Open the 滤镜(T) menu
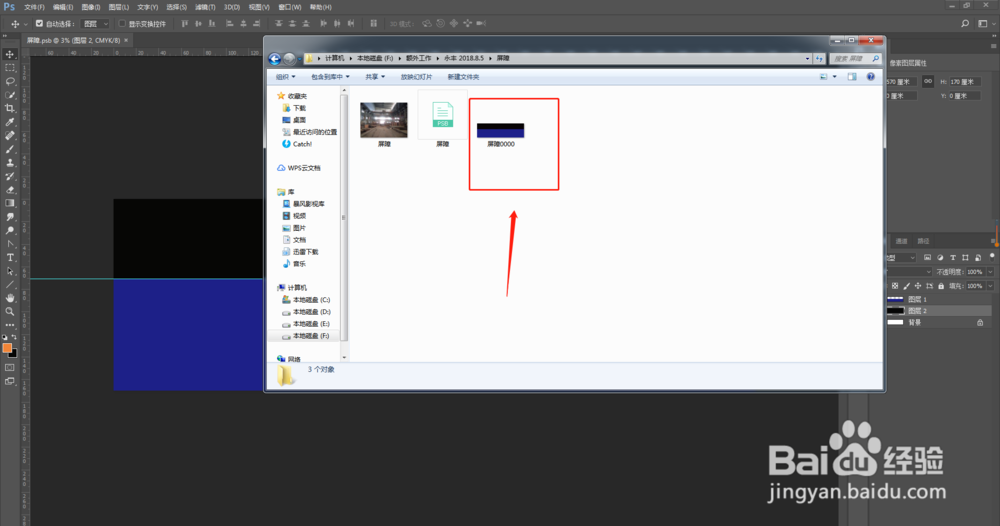This screenshot has width=1000, height=526. coord(205,7)
